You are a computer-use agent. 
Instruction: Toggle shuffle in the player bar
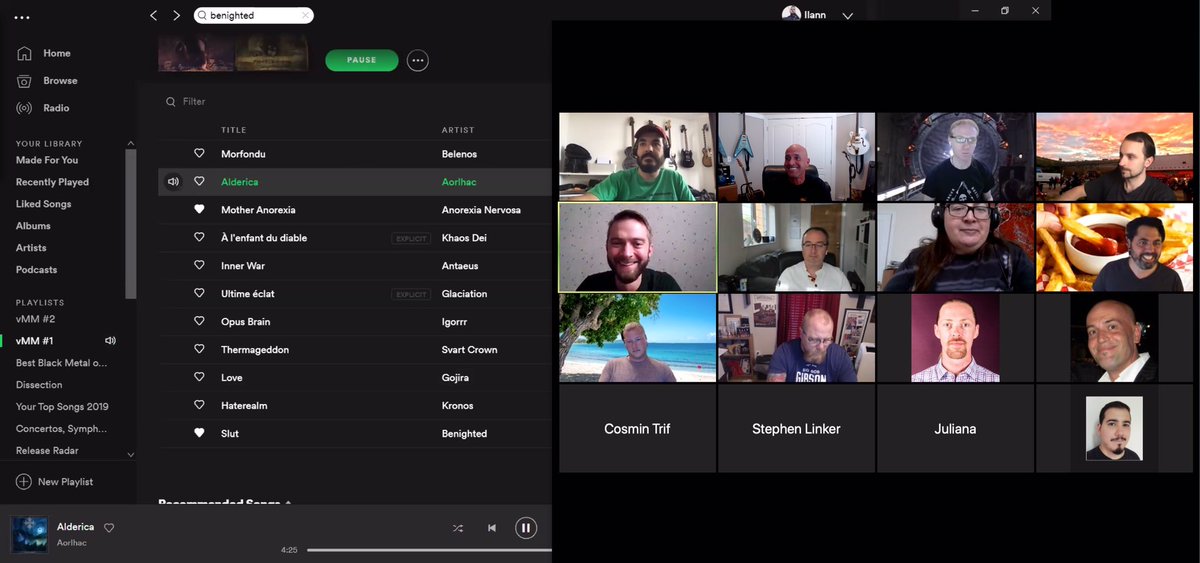(x=458, y=528)
